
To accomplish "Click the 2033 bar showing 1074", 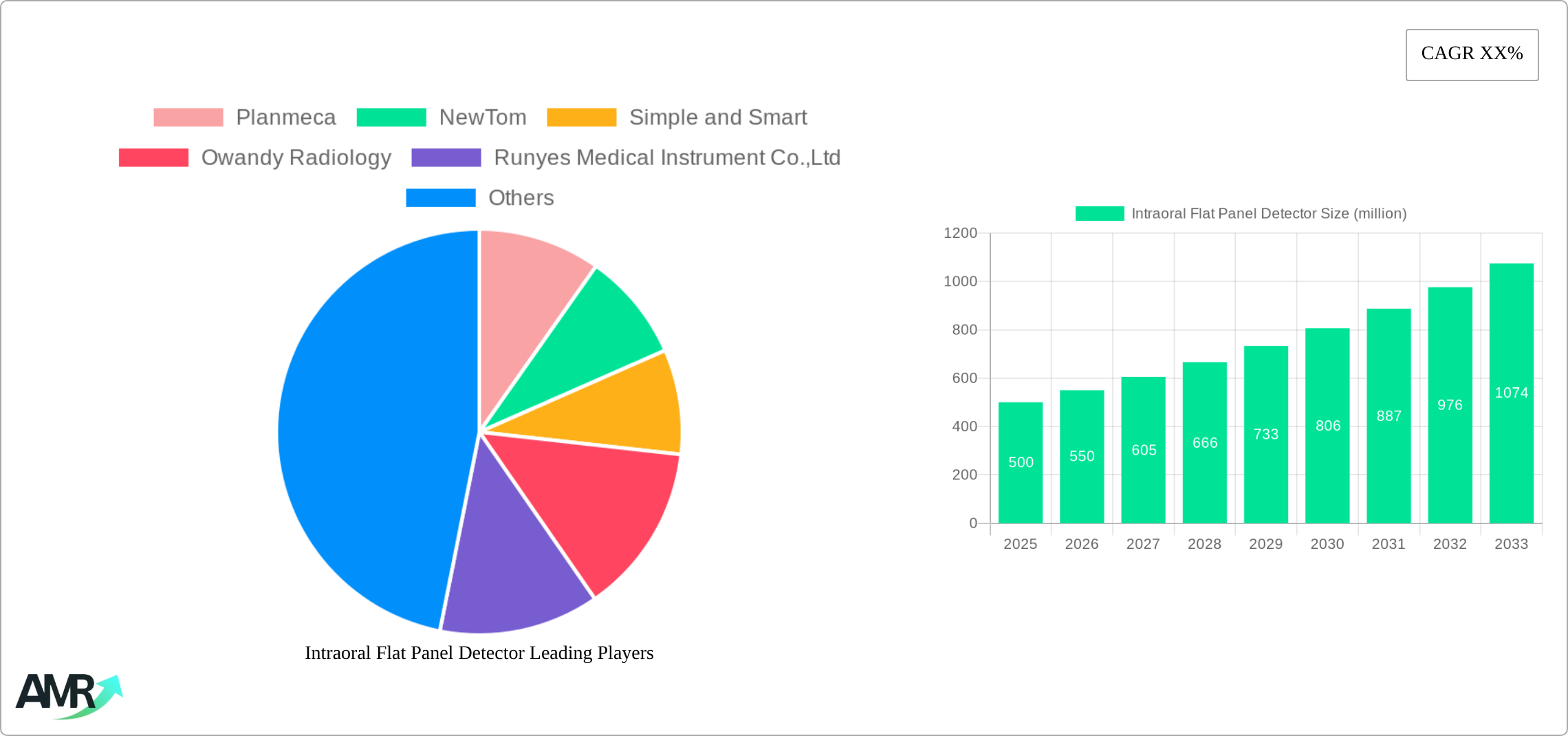I will click(x=1511, y=393).
